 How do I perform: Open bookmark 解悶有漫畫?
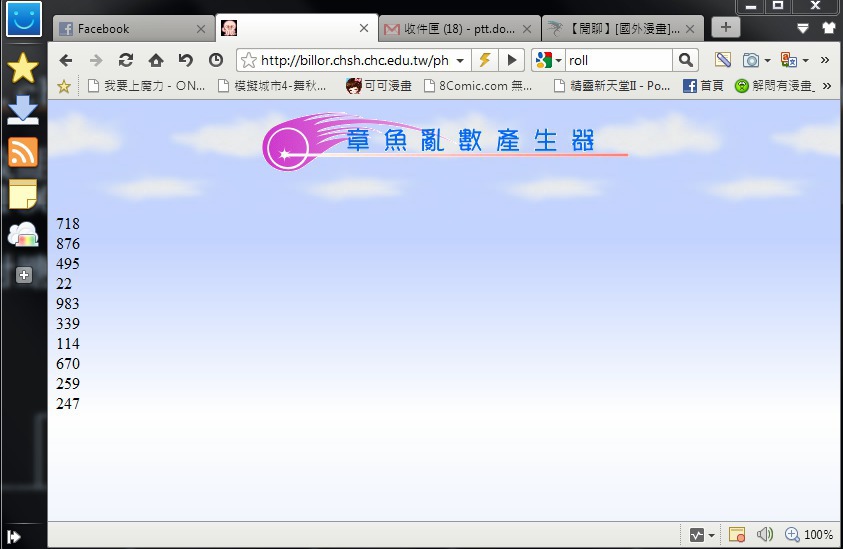pyautogui.click(x=775, y=86)
